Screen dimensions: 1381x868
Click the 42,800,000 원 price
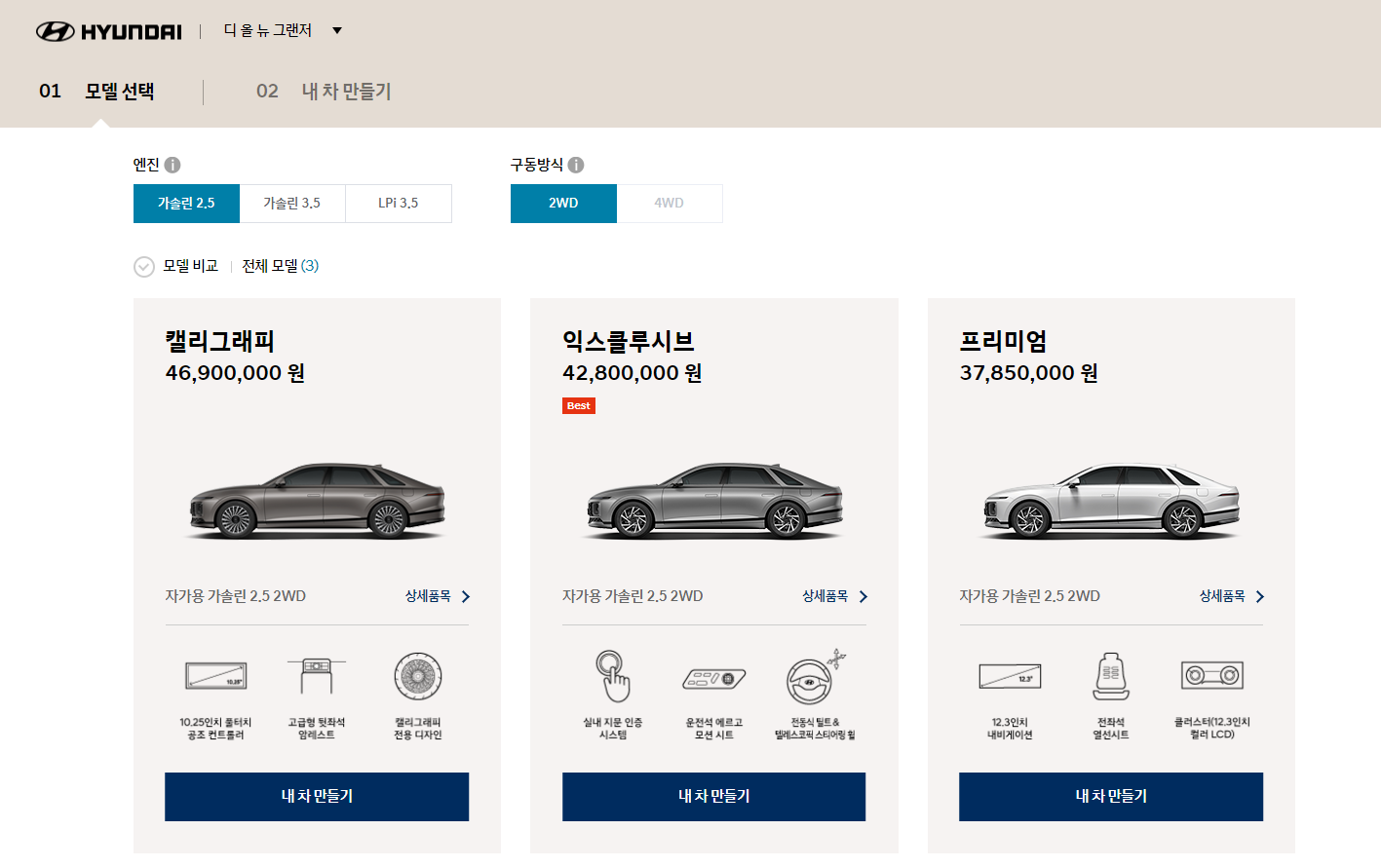pos(633,373)
